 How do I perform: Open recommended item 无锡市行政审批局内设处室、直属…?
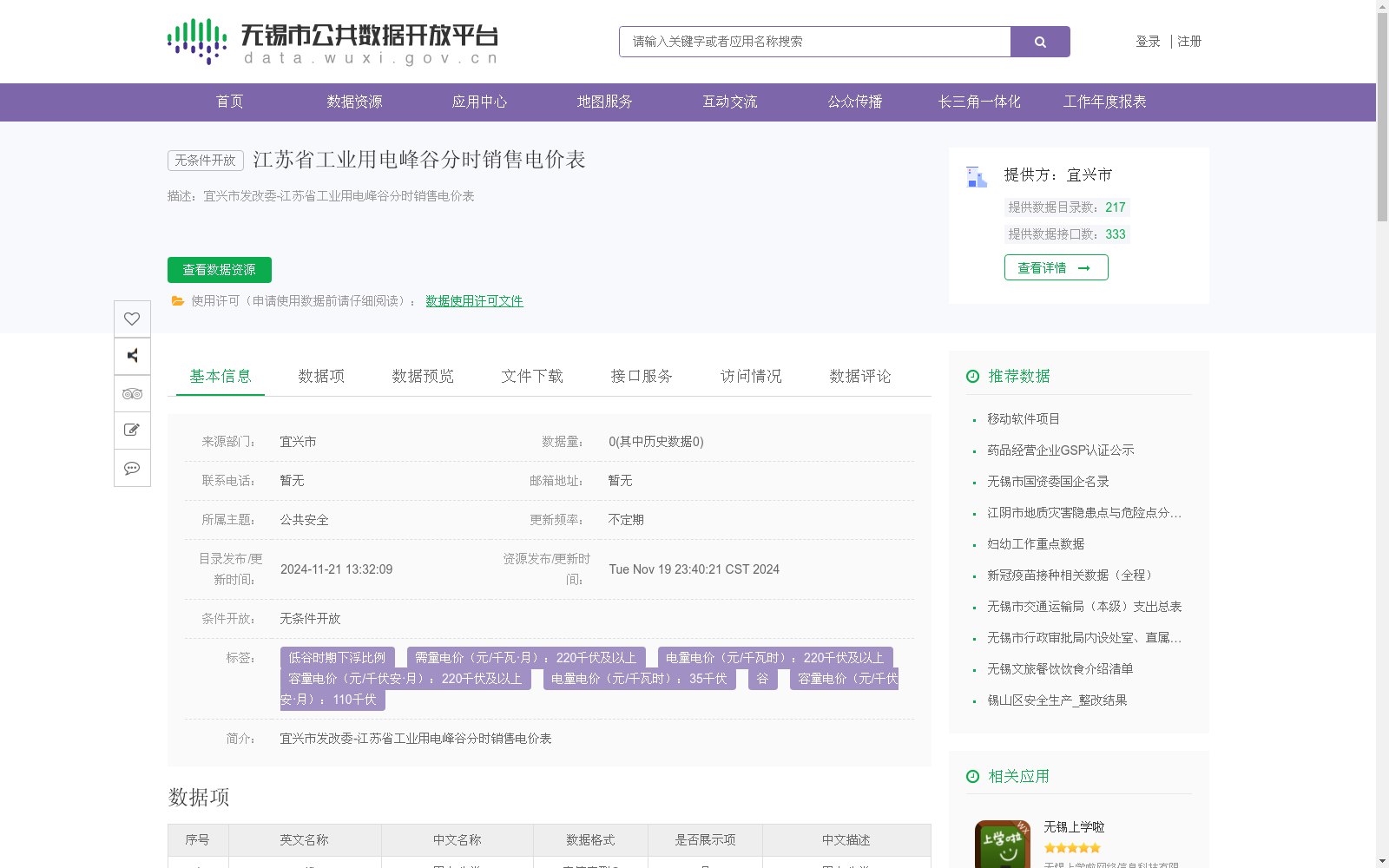1084,637
